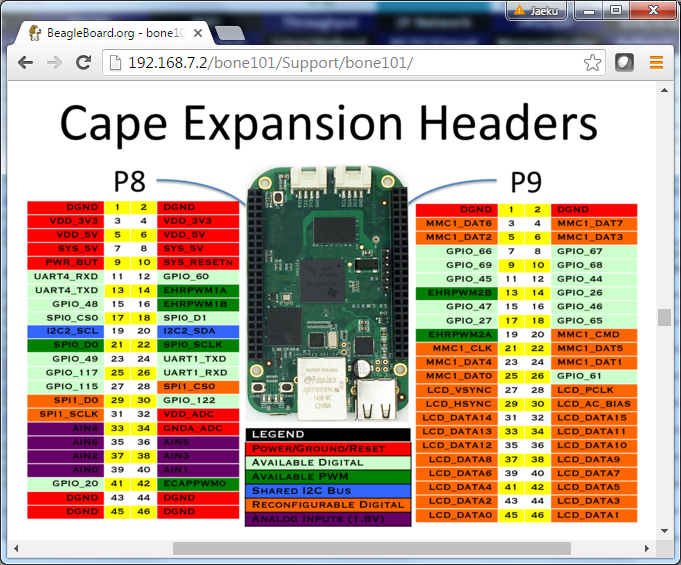Click the browser forward arrow

(x=54, y=63)
